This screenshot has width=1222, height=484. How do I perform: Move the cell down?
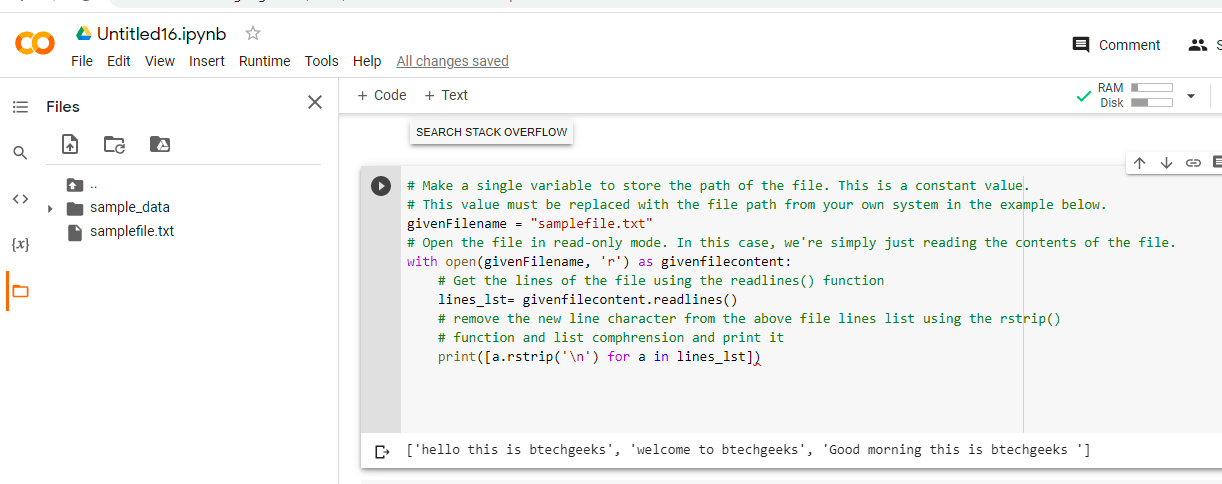tap(1166, 163)
